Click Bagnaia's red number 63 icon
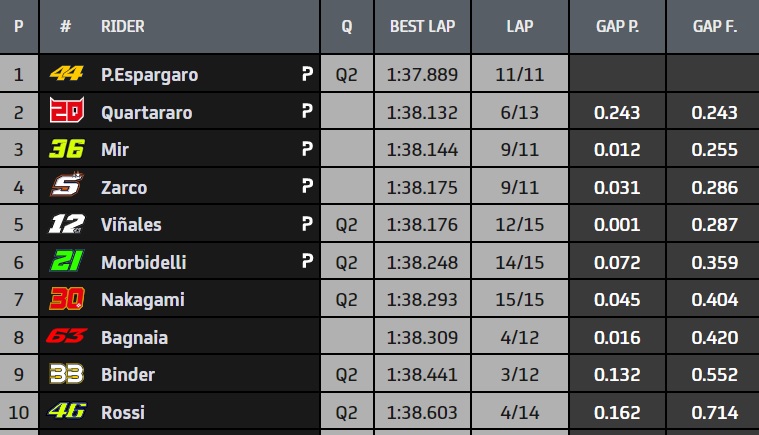This screenshot has width=759, height=435. 66,337
